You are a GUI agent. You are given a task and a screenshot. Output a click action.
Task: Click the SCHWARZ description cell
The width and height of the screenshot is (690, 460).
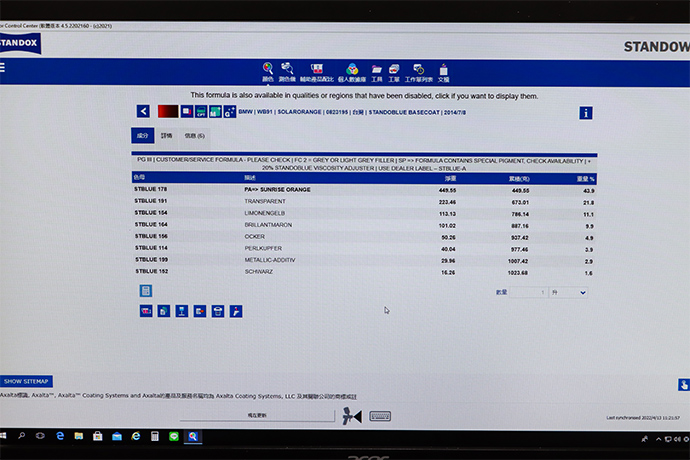click(x=259, y=272)
